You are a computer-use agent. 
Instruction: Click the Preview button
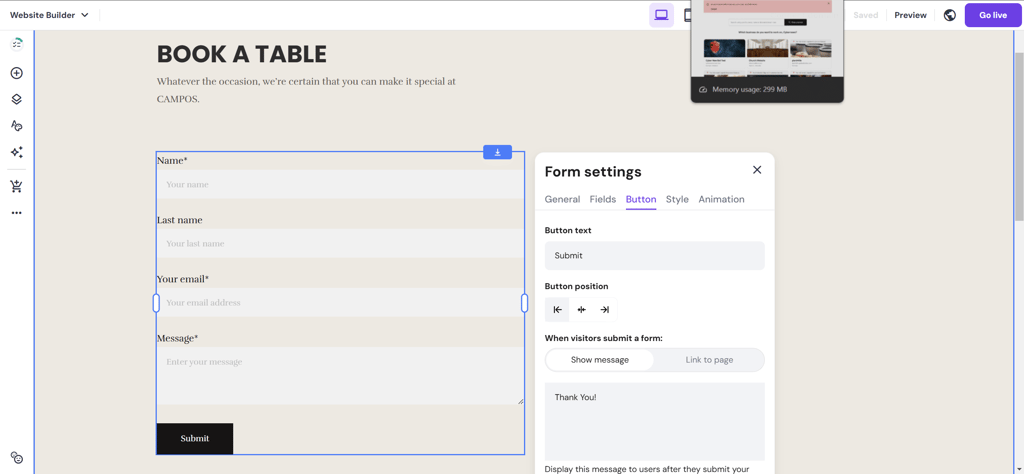(910, 15)
